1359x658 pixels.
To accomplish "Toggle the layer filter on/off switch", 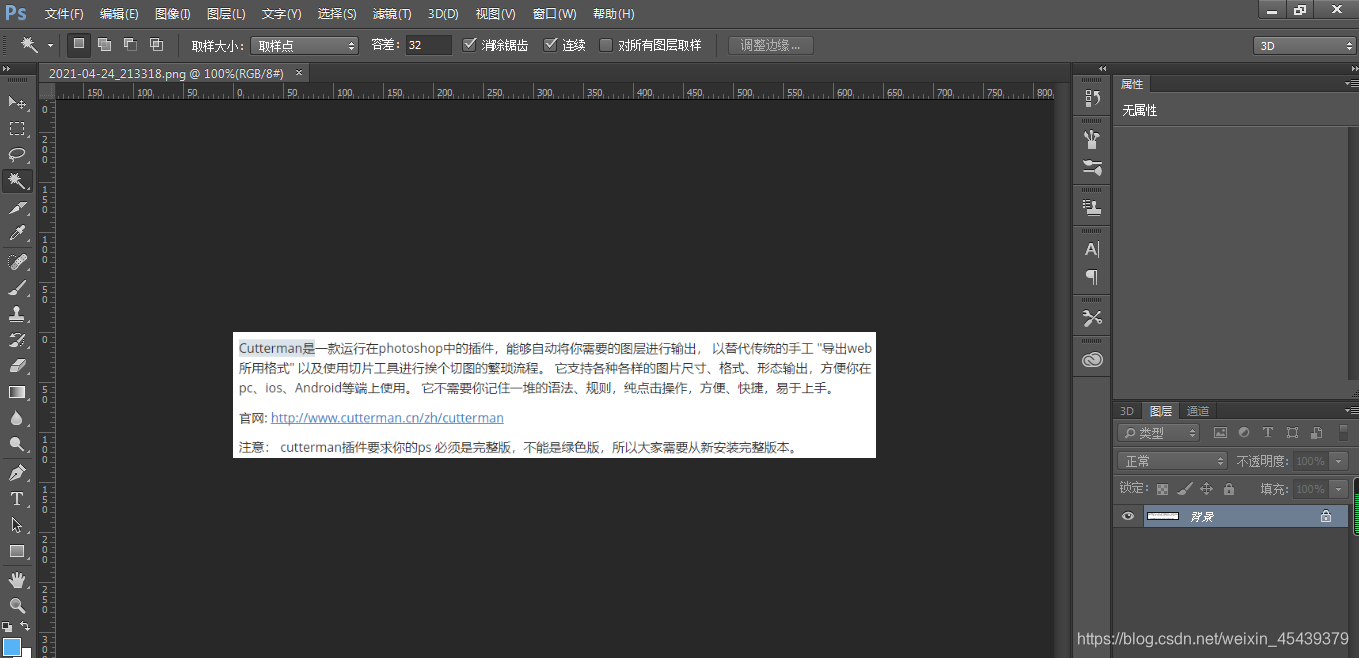I will point(1343,433).
